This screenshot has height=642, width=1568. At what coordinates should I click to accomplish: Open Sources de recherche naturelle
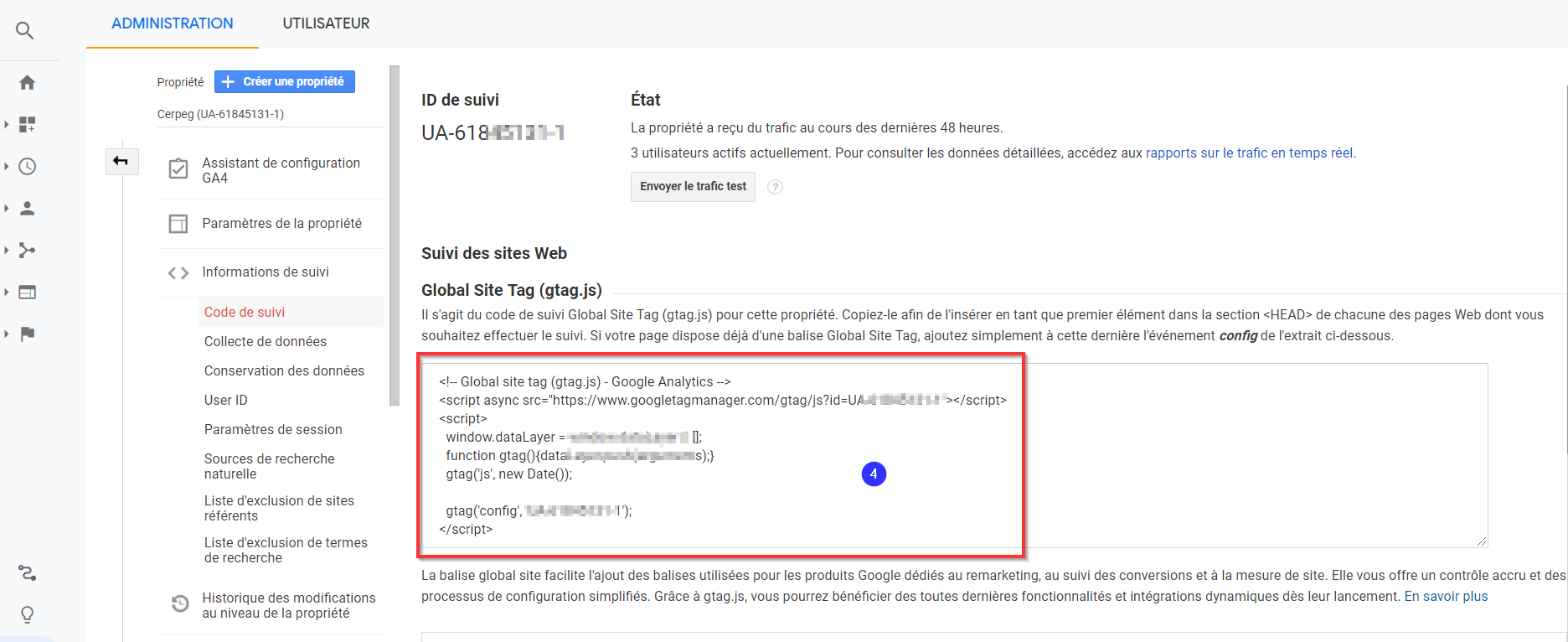(x=270, y=466)
